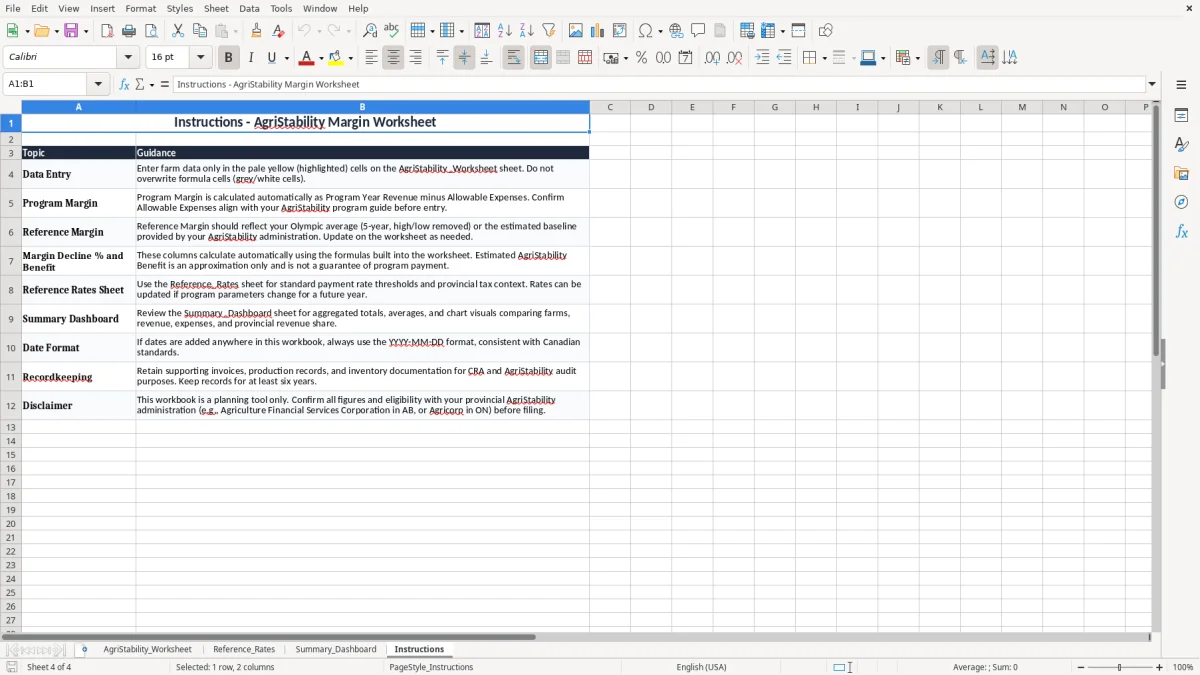Open the Borders dropdown arrow
Viewport: 1200px width, 675px height.
click(x=824, y=58)
